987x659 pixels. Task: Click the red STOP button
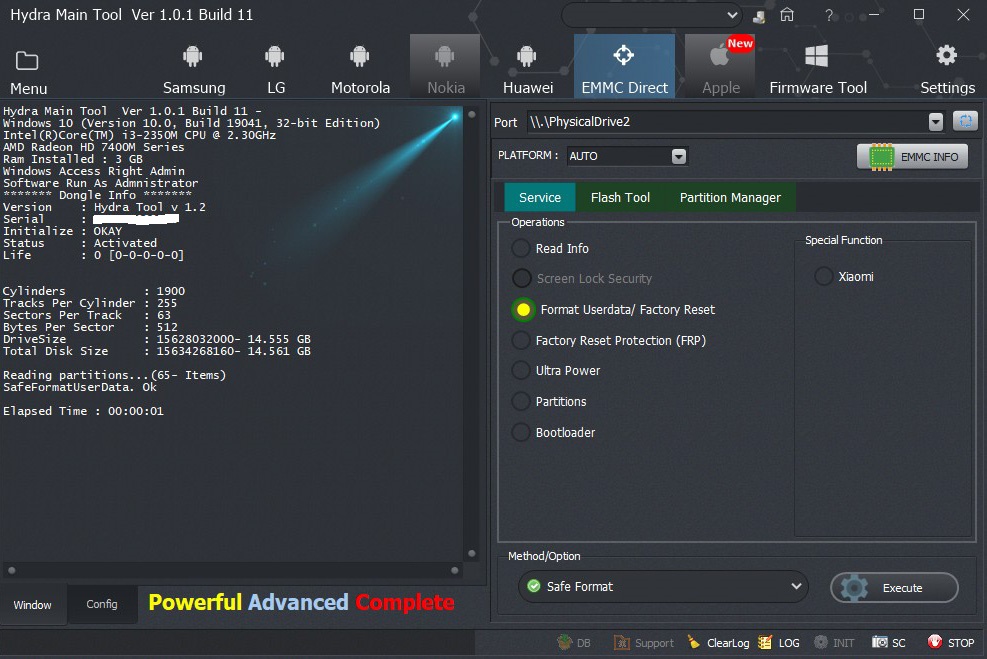click(x=950, y=643)
